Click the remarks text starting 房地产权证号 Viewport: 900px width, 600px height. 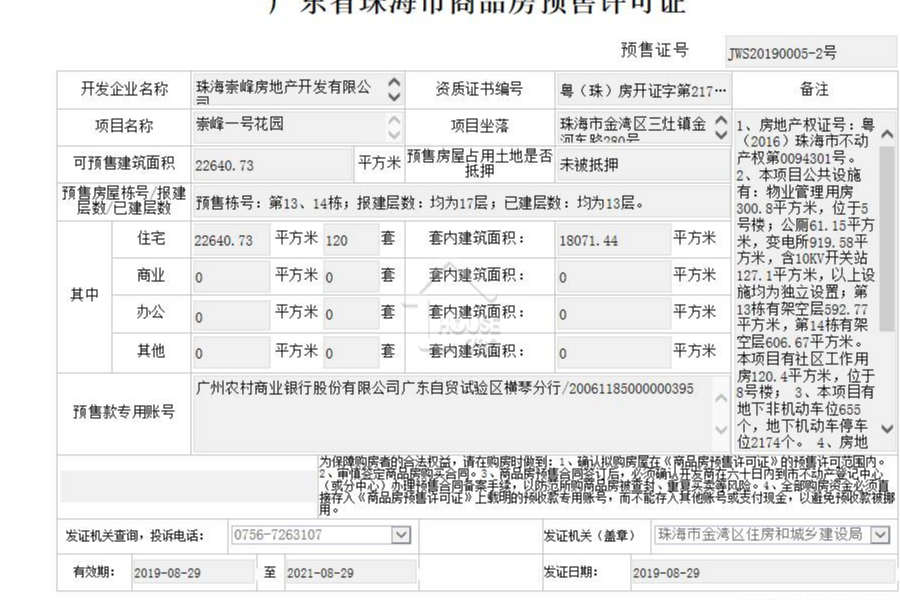(806, 284)
